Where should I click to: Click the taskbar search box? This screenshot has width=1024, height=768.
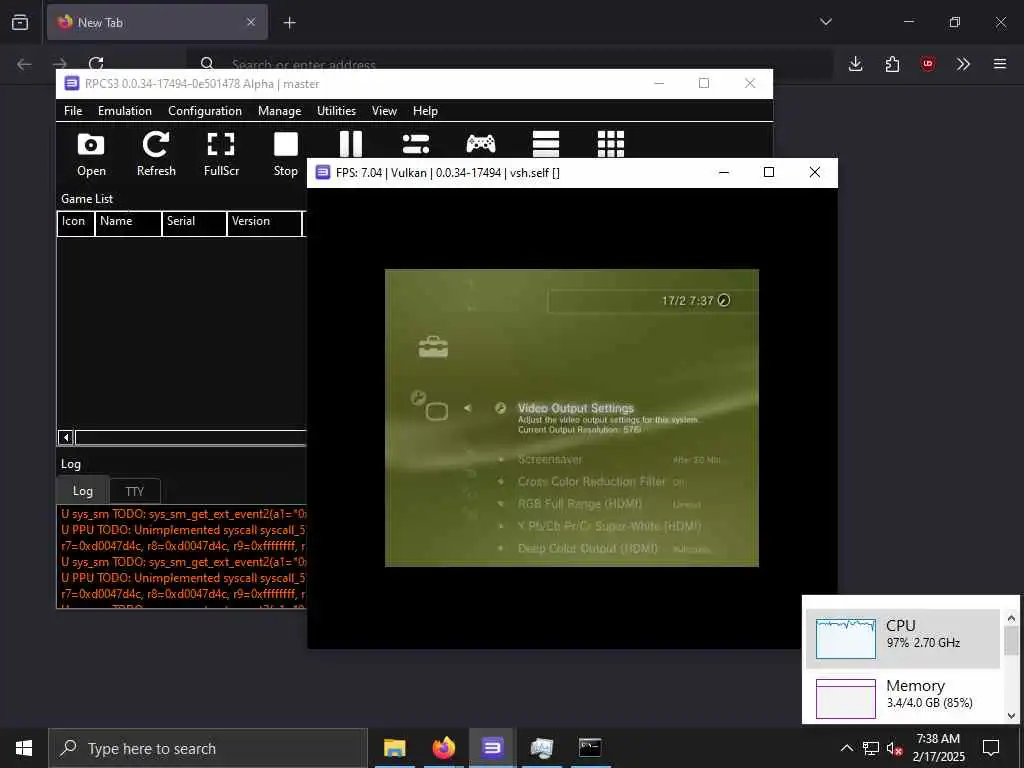point(208,748)
